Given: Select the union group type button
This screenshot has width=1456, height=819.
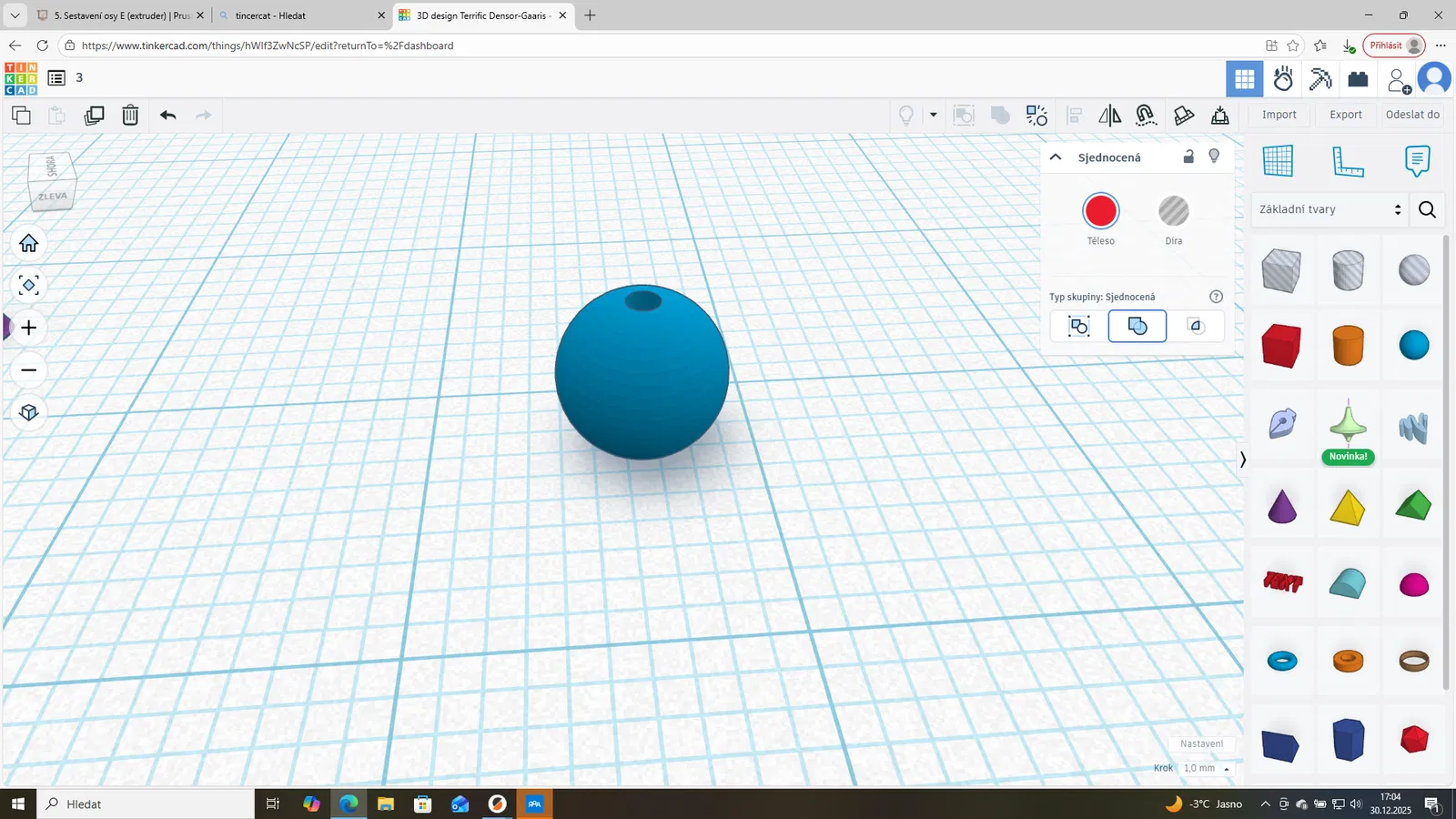Looking at the screenshot, I should point(1137,326).
